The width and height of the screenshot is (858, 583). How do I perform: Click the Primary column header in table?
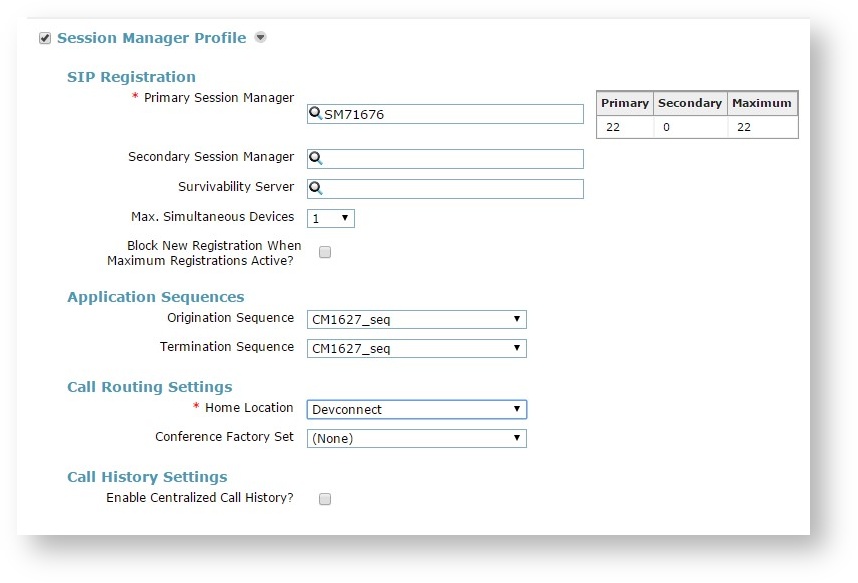[625, 103]
